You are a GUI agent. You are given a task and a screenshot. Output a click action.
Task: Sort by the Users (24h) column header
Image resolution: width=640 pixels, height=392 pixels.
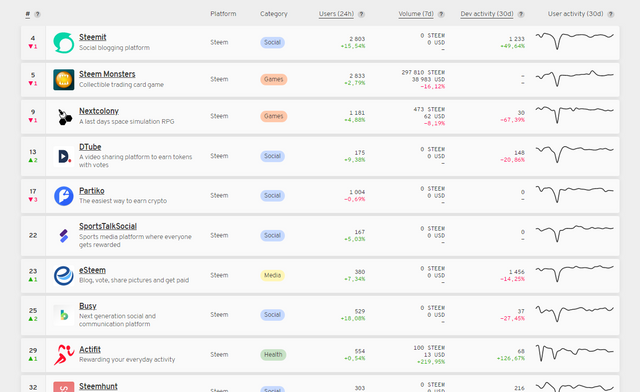coord(336,14)
